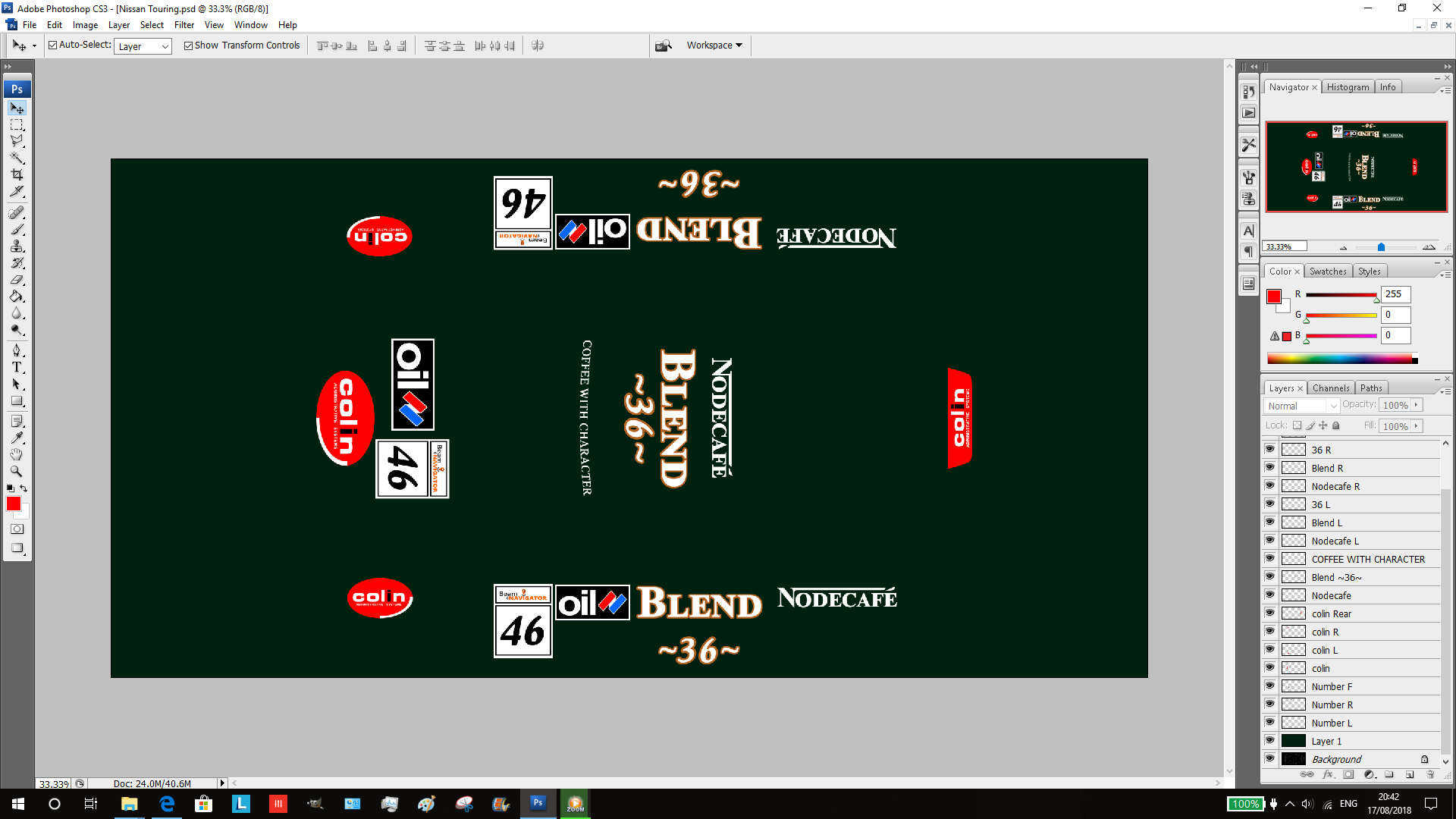This screenshot has width=1456, height=819.
Task: Choose the Polygonal Lasso tool
Action: pyautogui.click(x=17, y=142)
